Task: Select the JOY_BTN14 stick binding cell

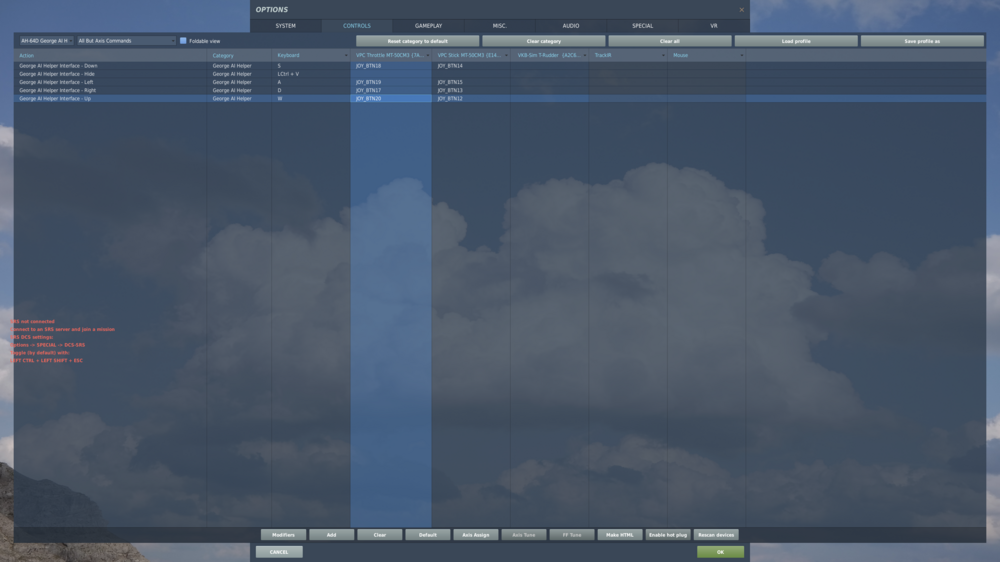Action: click(x=471, y=66)
